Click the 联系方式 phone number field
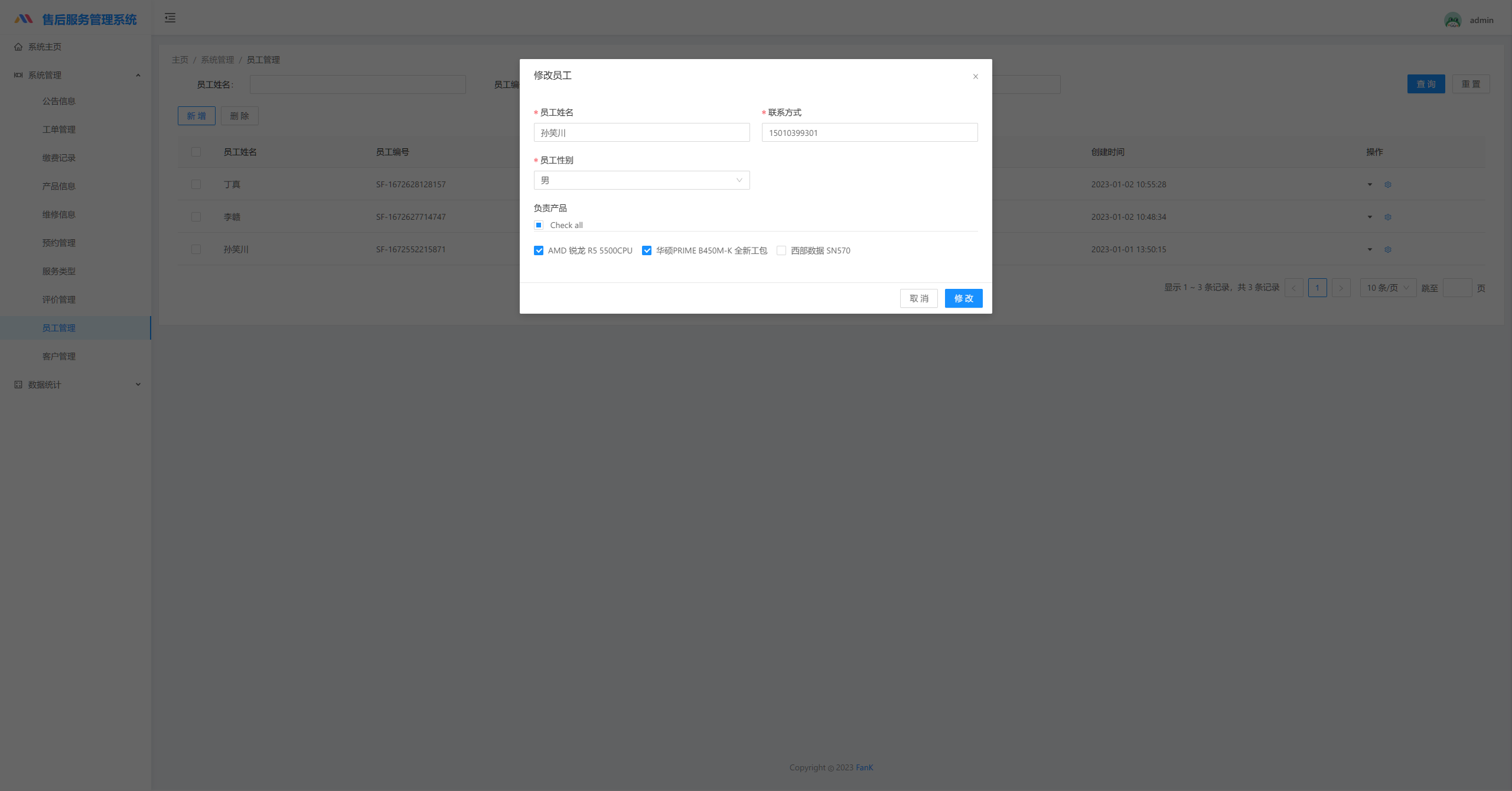Viewport: 1512px width, 791px height. [869, 133]
